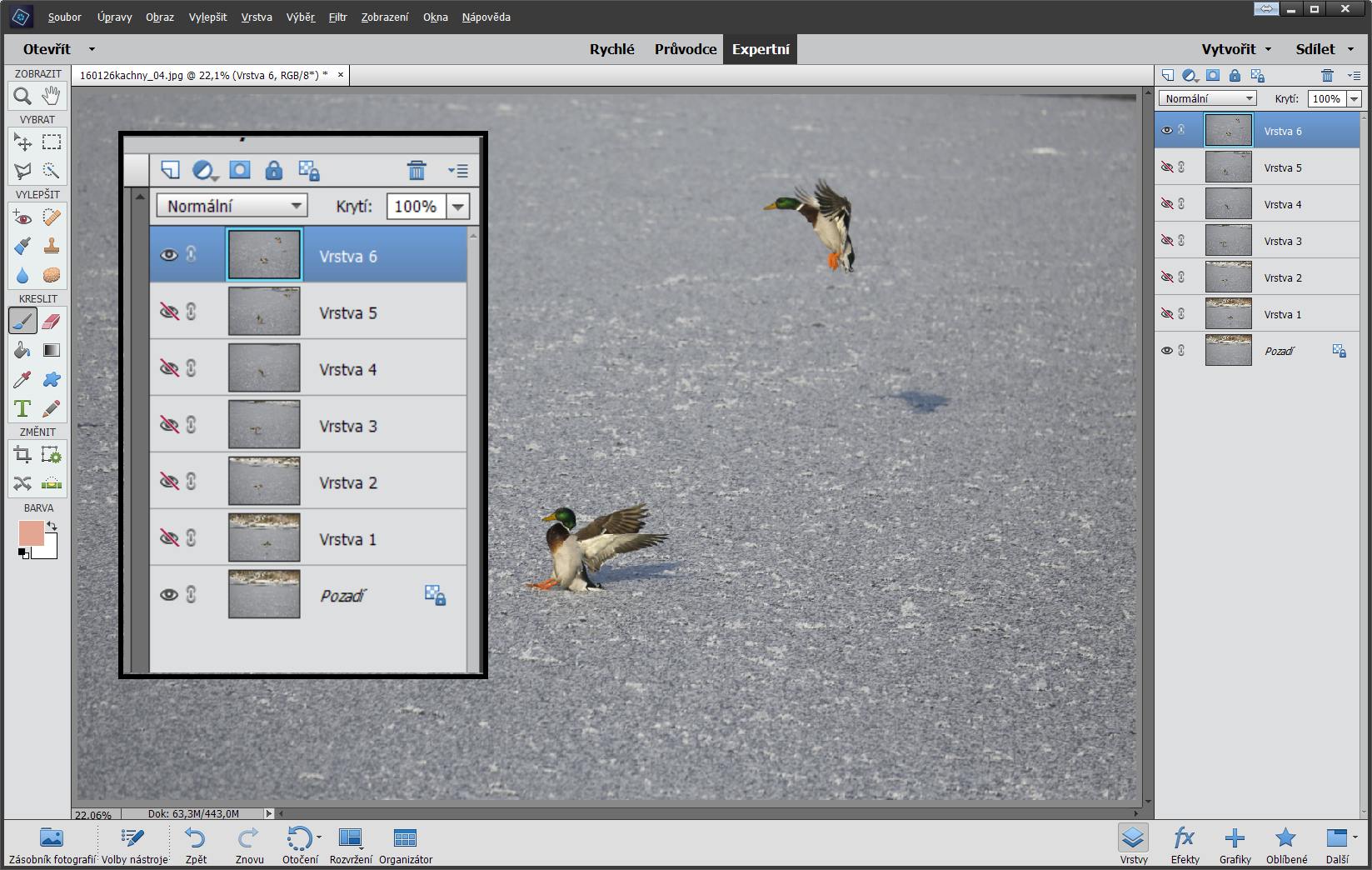Switch to the Rychlé mode tab

[611, 49]
